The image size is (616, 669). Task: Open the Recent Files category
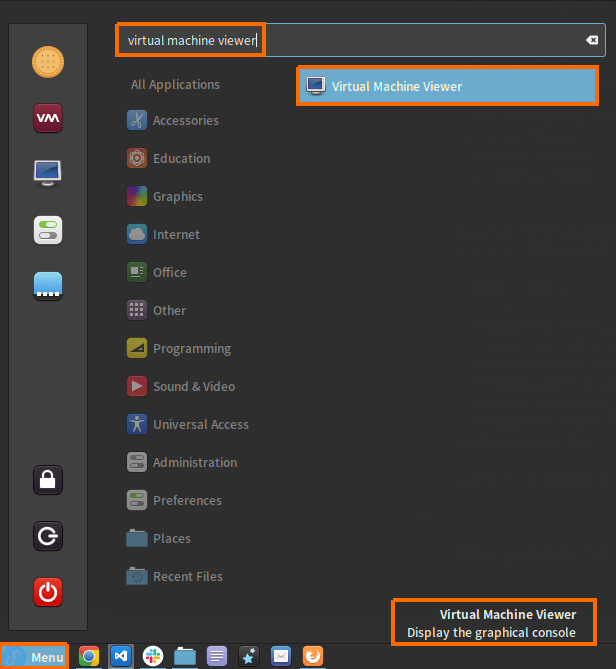(x=174, y=576)
